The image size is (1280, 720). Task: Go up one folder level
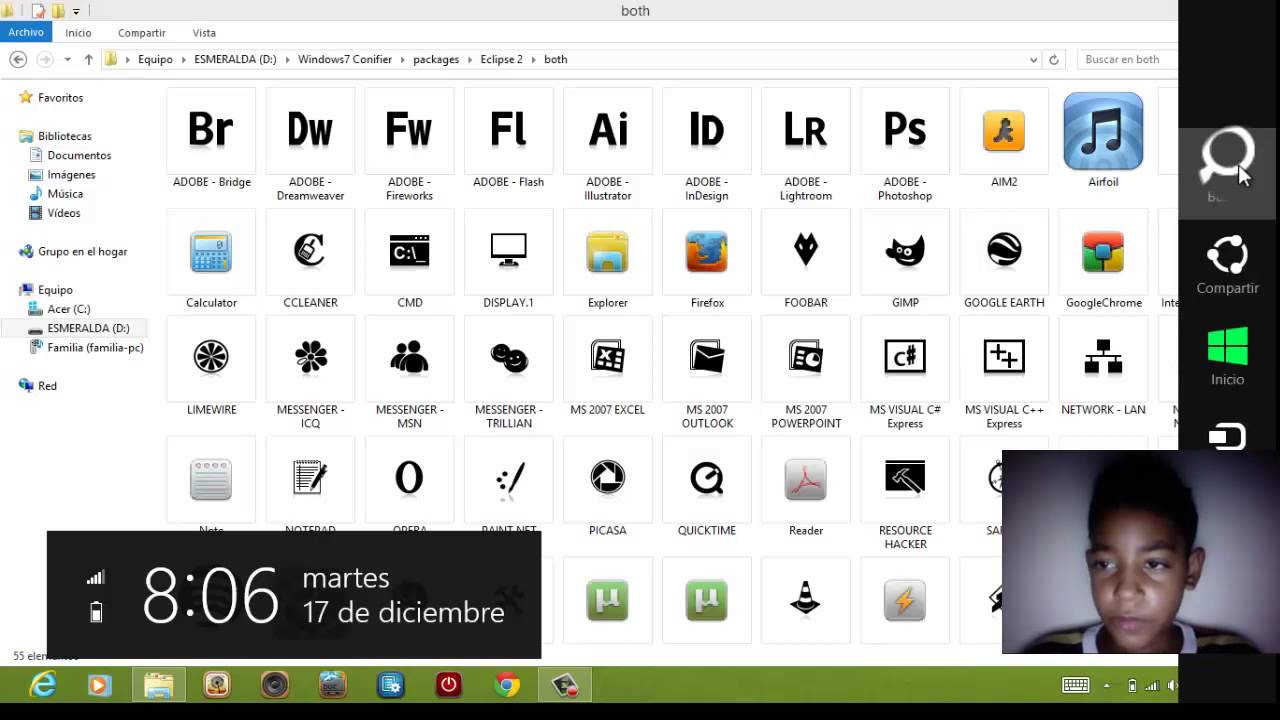[88, 59]
